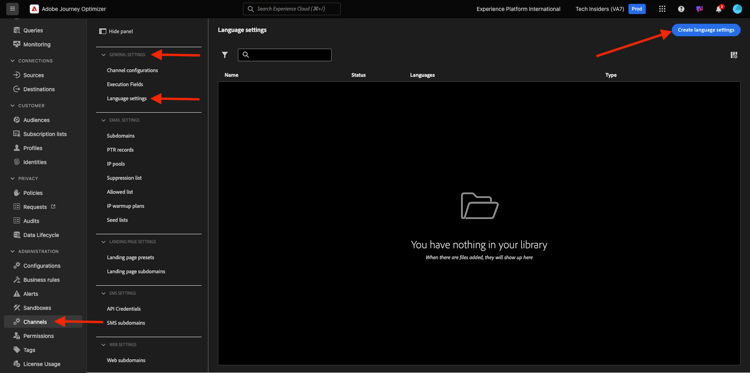Open Landing page presets
The height and width of the screenshot is (373, 750).
tap(130, 257)
